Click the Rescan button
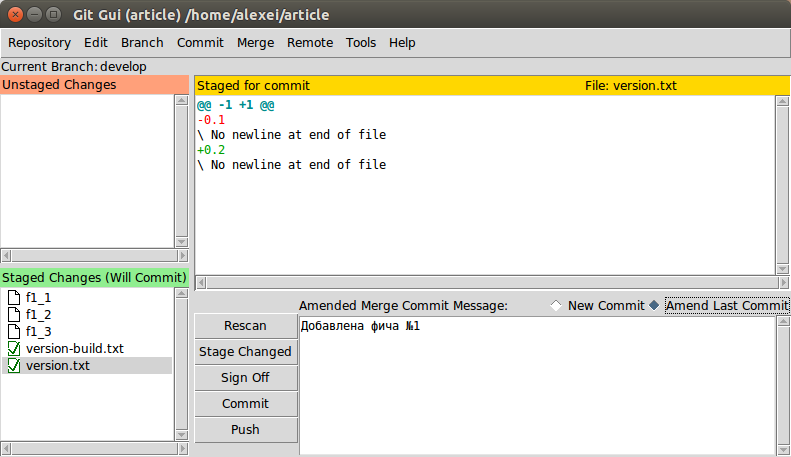Viewport: 791px width, 457px height. click(246, 326)
